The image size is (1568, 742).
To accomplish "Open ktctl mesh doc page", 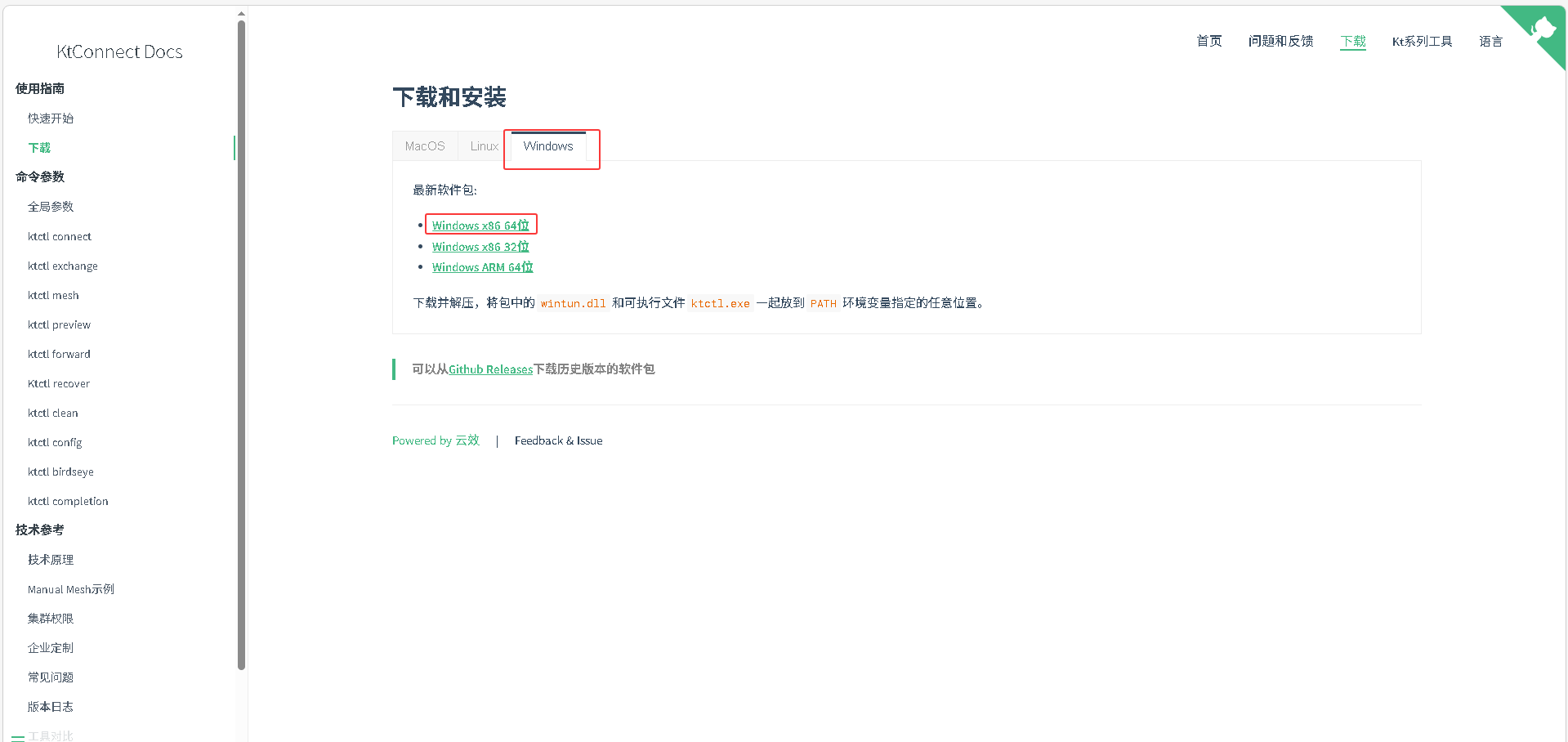I will coord(53,295).
